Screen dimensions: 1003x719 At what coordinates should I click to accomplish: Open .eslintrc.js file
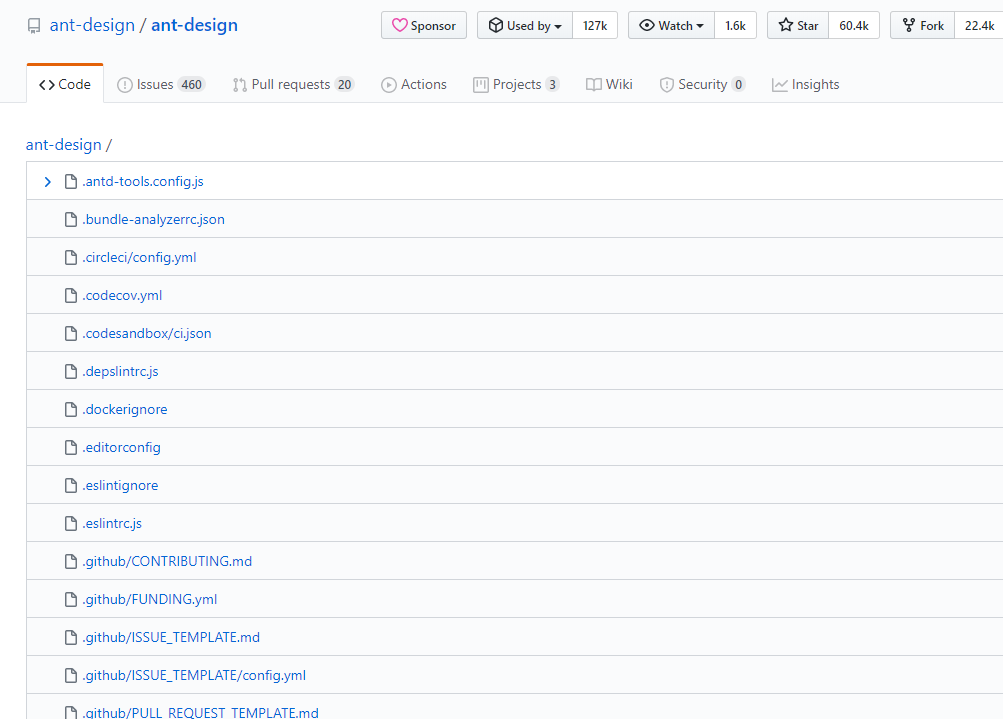coord(112,523)
